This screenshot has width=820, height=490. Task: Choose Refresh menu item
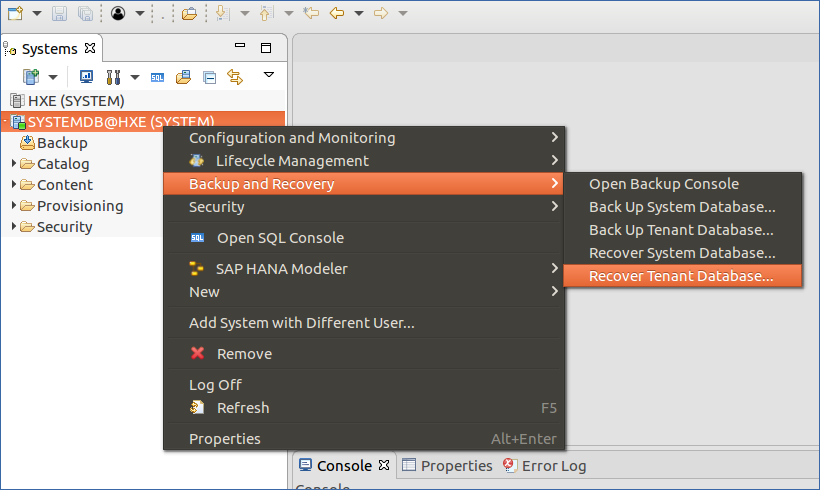pos(364,407)
